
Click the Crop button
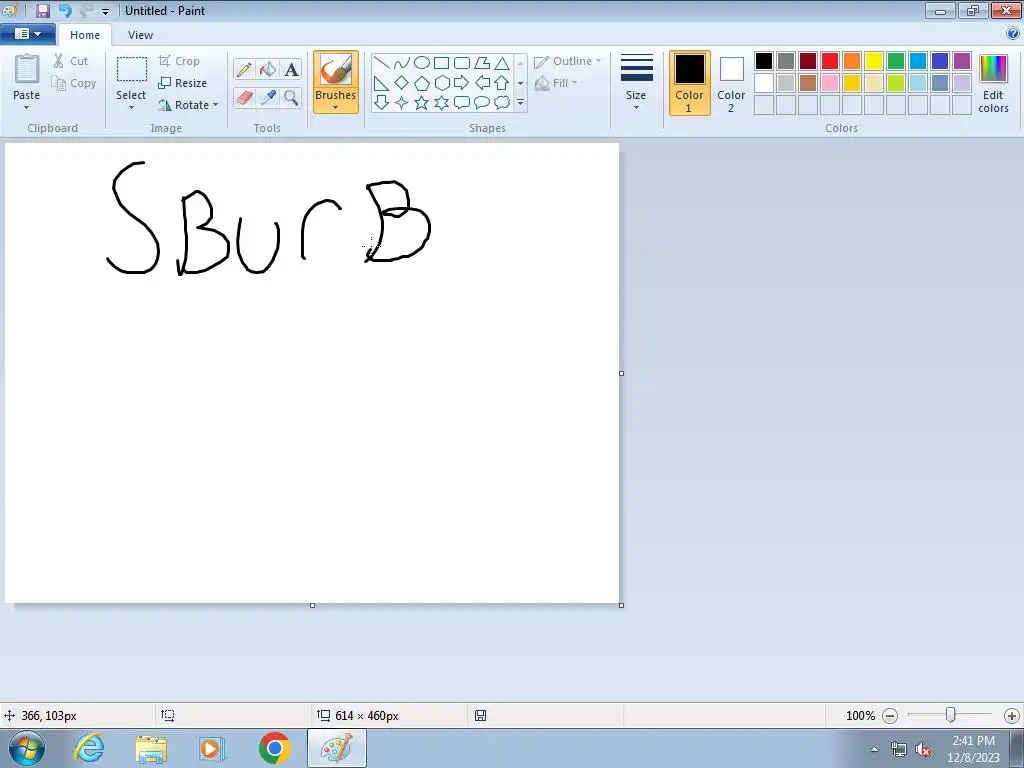pyautogui.click(x=179, y=61)
